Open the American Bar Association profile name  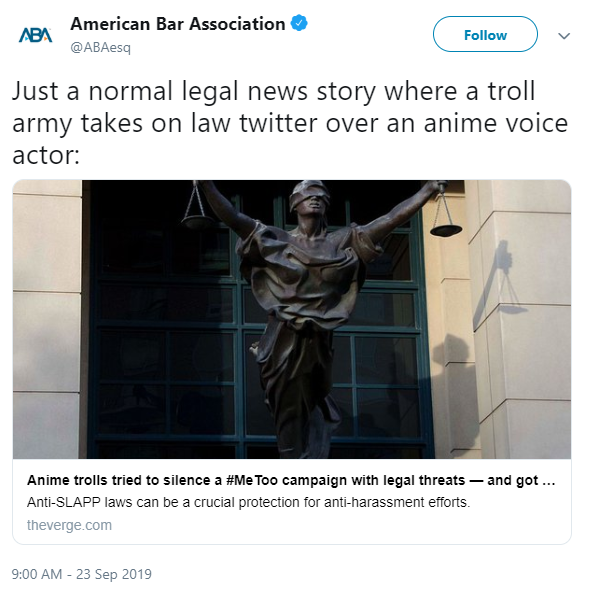(x=178, y=24)
